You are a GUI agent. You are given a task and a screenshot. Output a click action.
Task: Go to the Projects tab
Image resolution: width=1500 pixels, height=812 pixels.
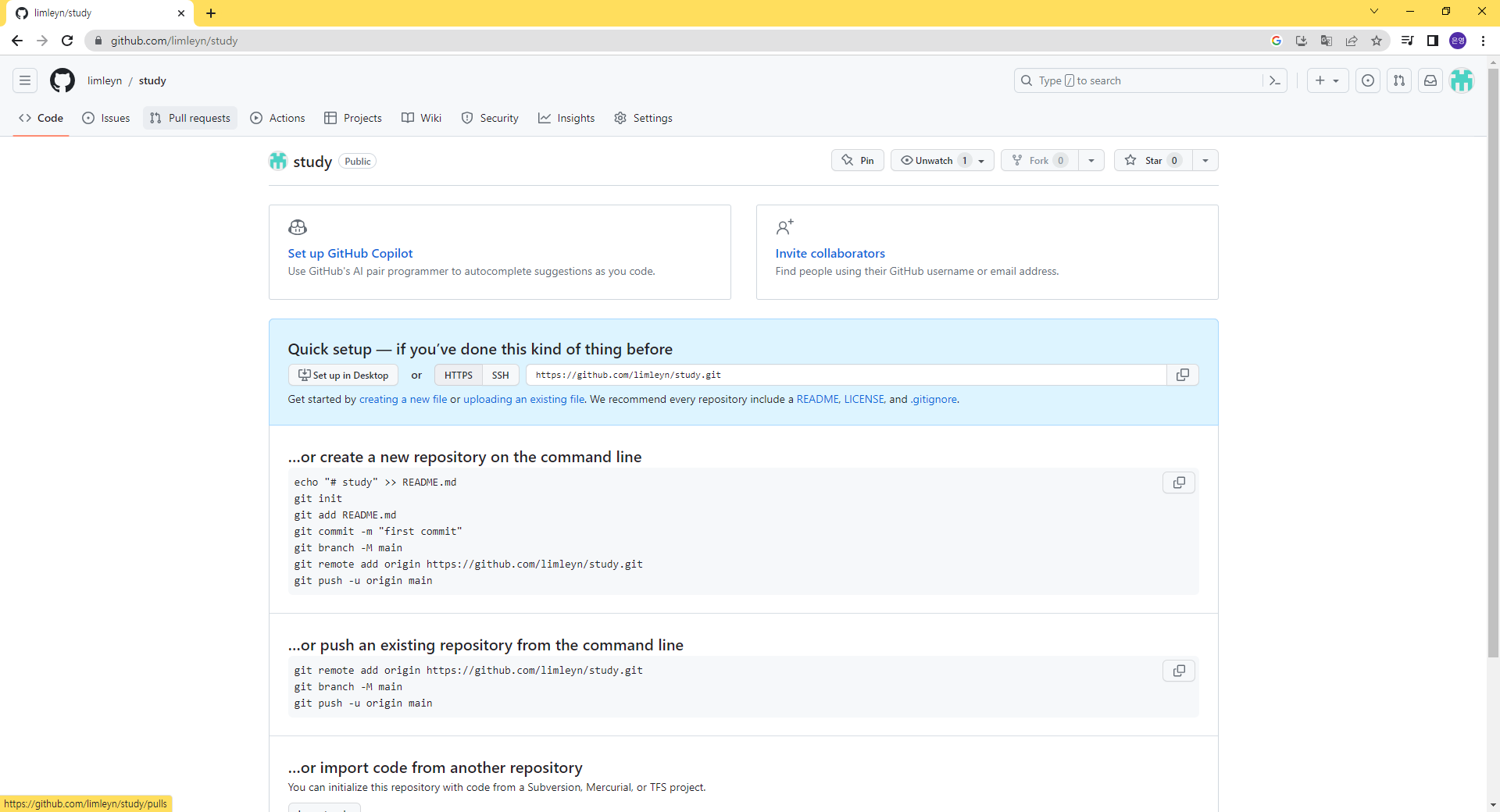click(353, 118)
